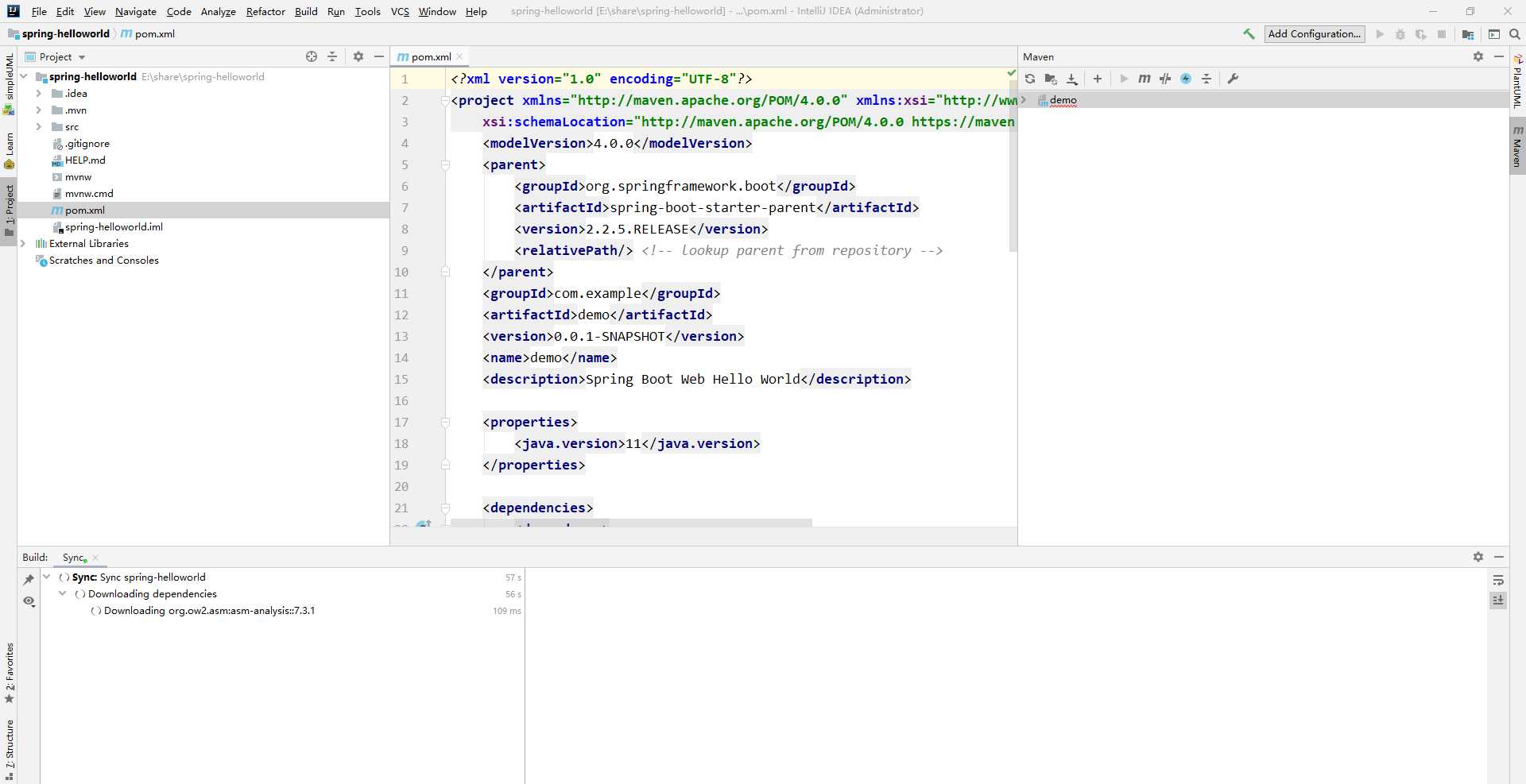Open the VCS menu
Viewport: 1526px width, 784px height.
[400, 11]
